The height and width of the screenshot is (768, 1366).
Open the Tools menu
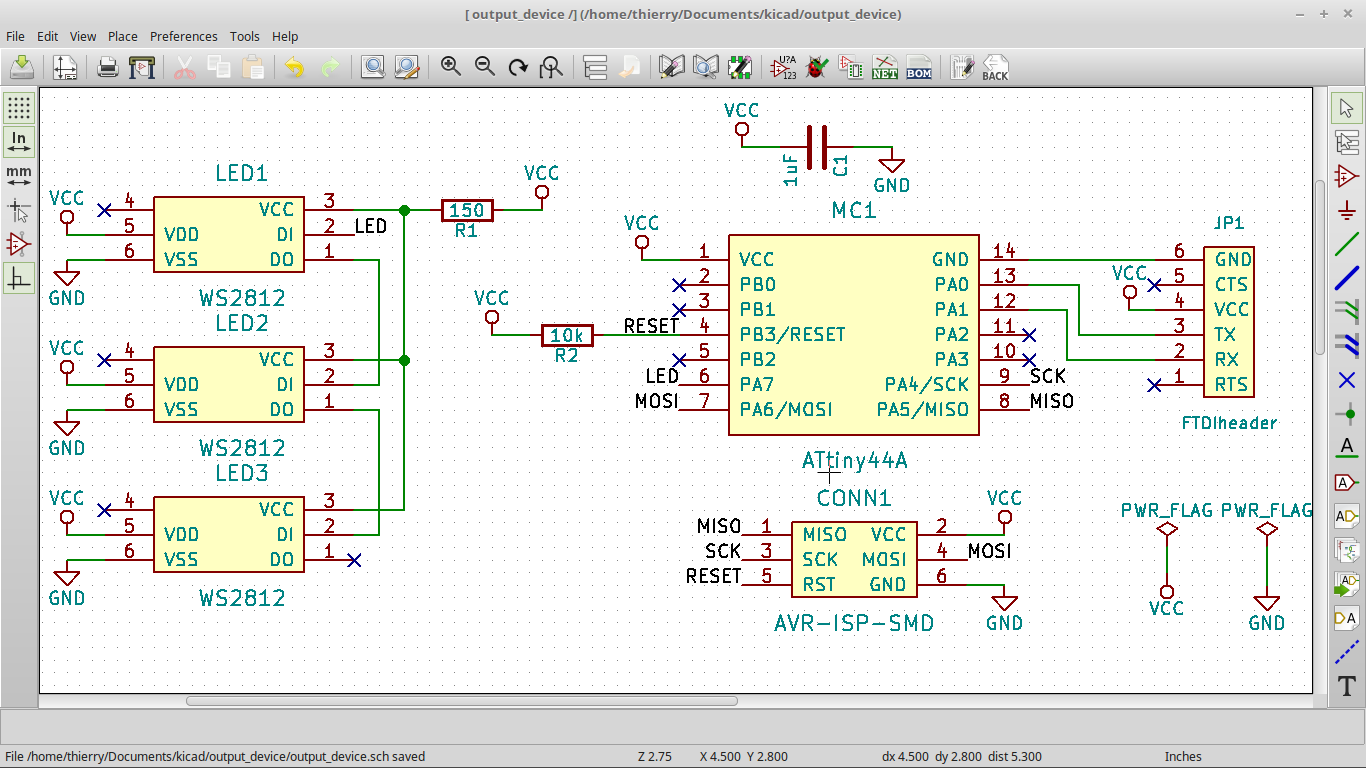[245, 36]
